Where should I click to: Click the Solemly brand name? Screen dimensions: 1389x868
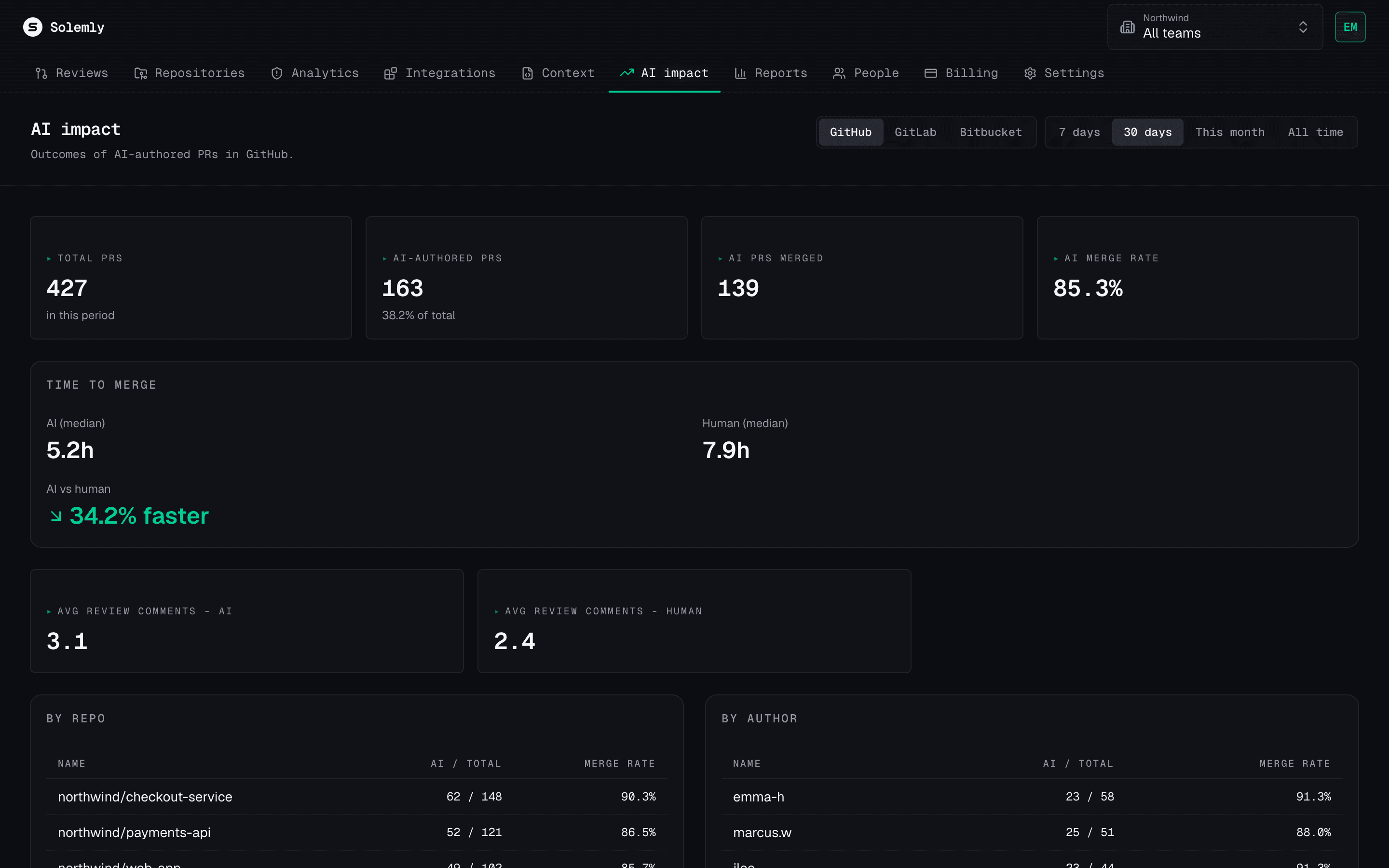(77, 27)
